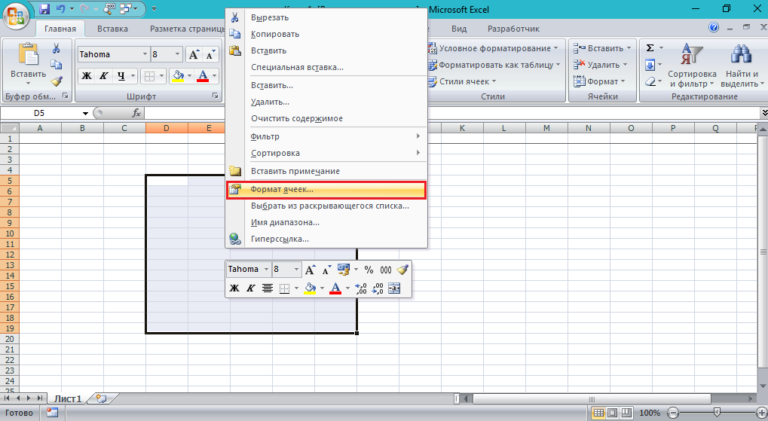Cut selection using ribbon scissors icon
Image resolution: width=768 pixels, height=421 pixels.
click(56, 48)
